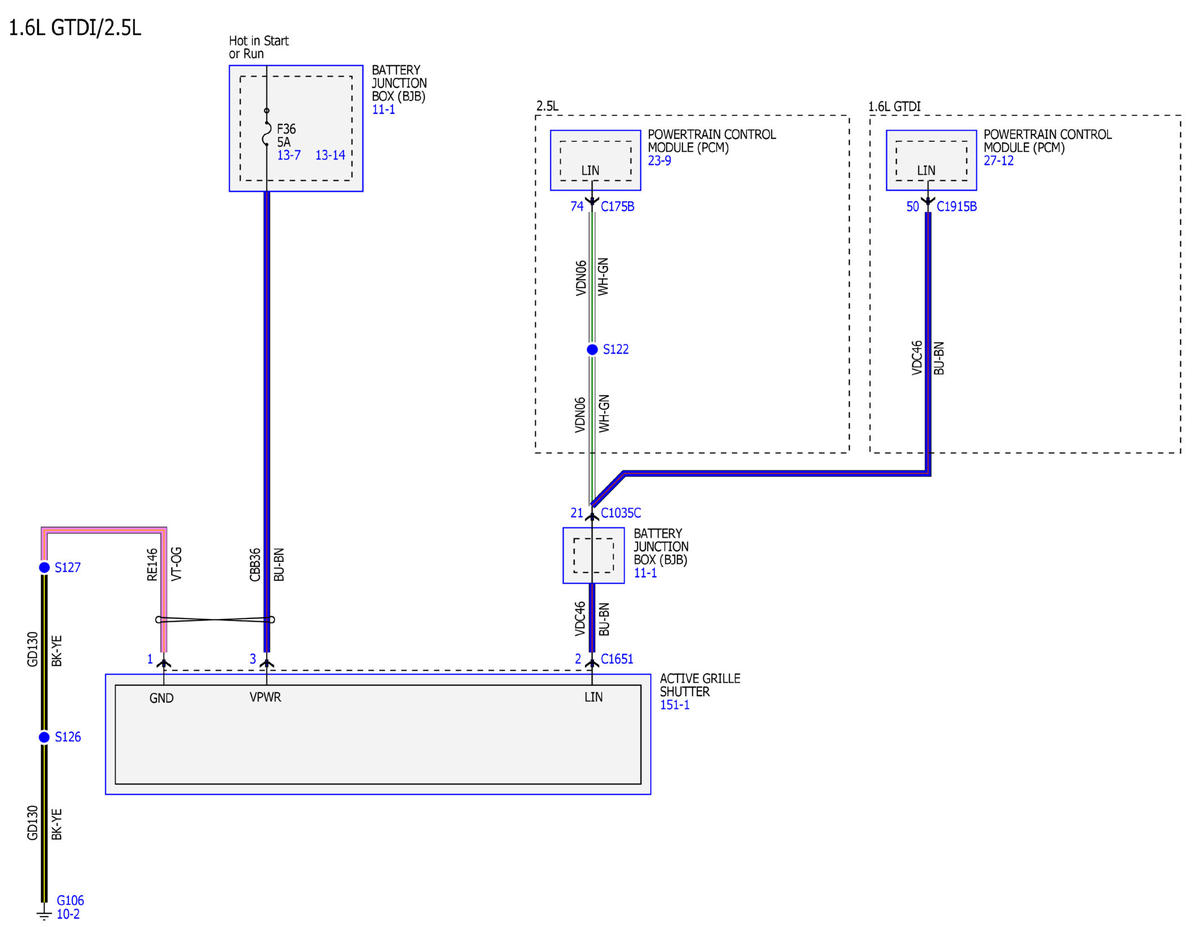Click the S126 splice dot
Image resolution: width=1200 pixels, height=927 pixels.
[44, 737]
